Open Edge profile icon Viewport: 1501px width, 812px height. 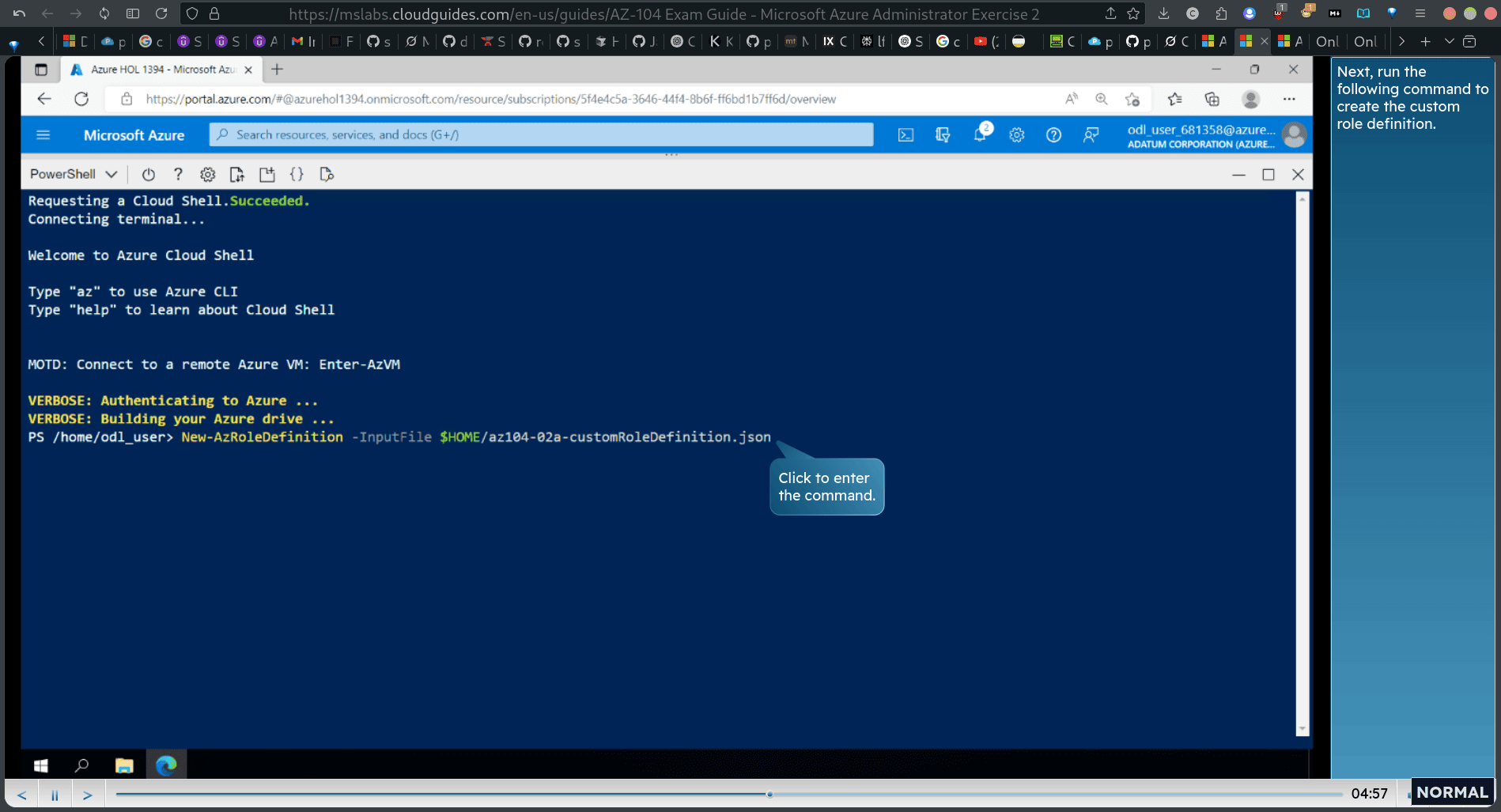click(1250, 99)
